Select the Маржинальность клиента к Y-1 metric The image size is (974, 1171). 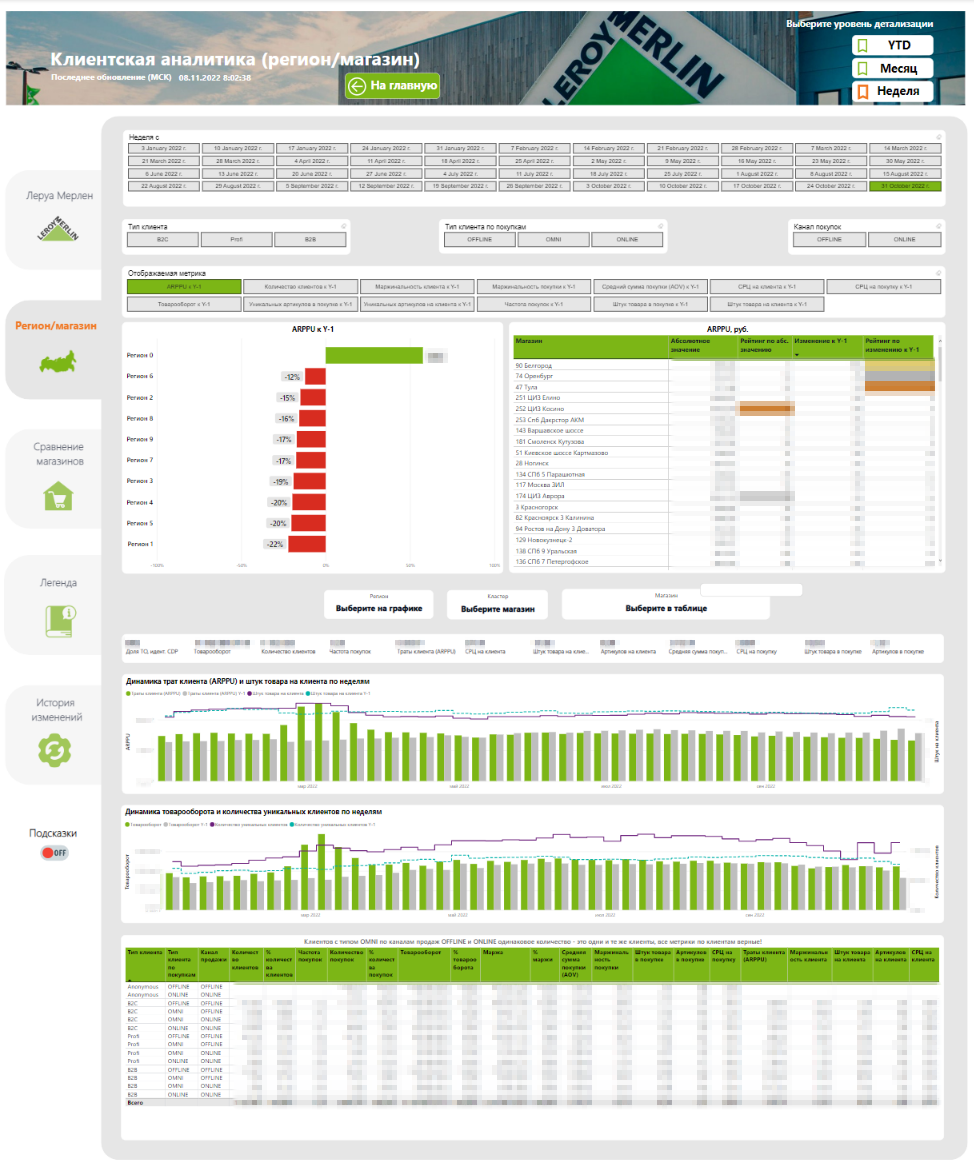tap(417, 287)
